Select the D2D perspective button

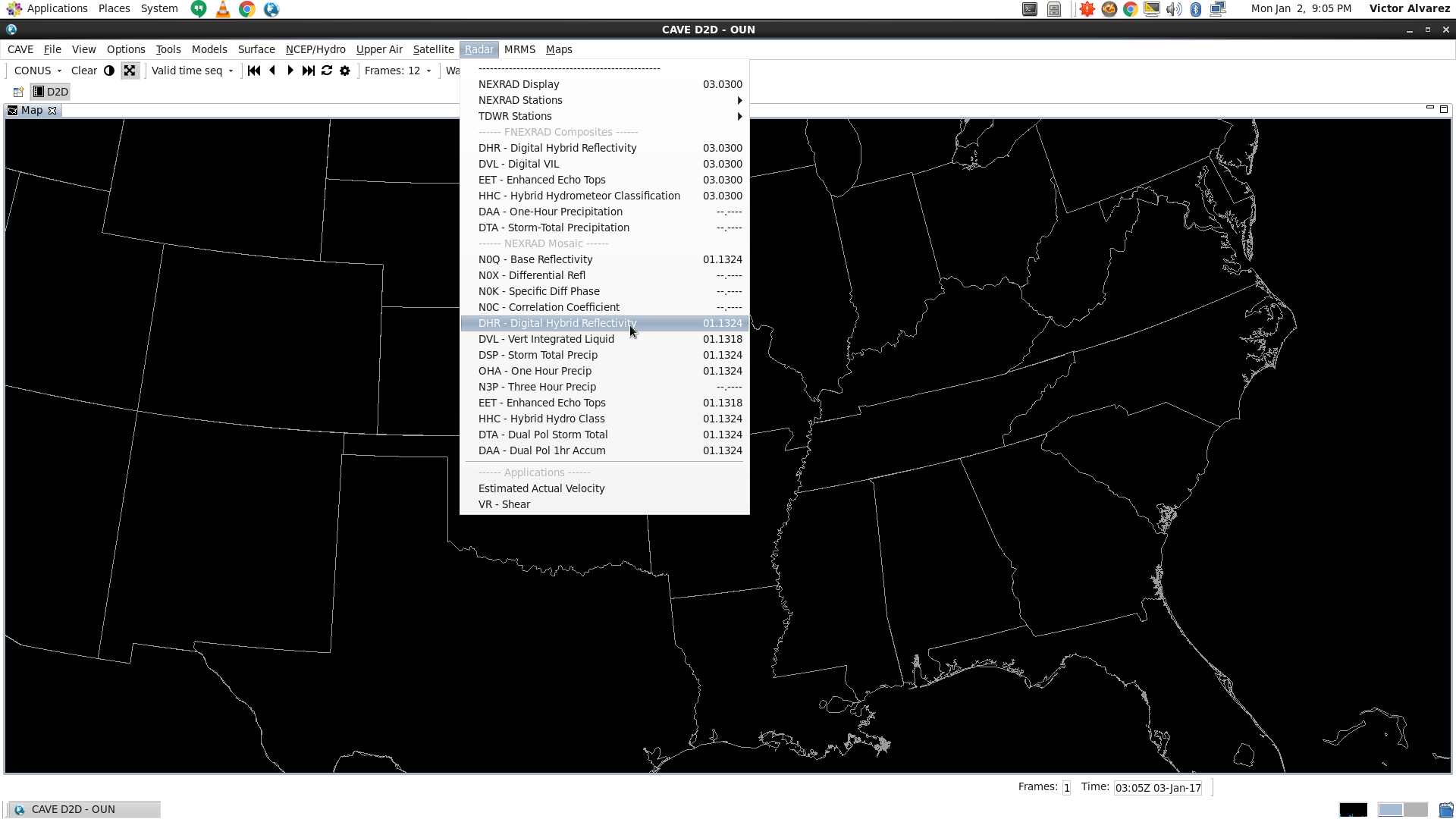click(x=50, y=92)
